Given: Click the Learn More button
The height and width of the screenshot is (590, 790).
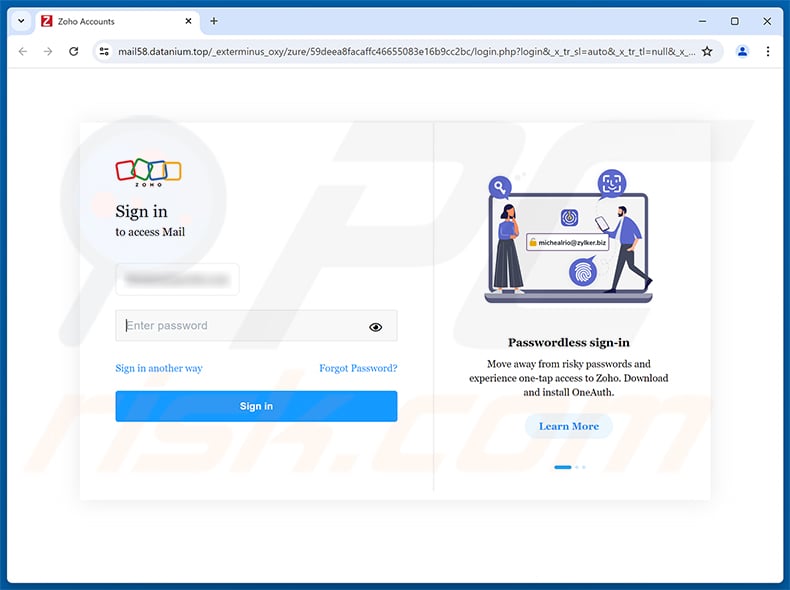Looking at the screenshot, I should (x=569, y=426).
